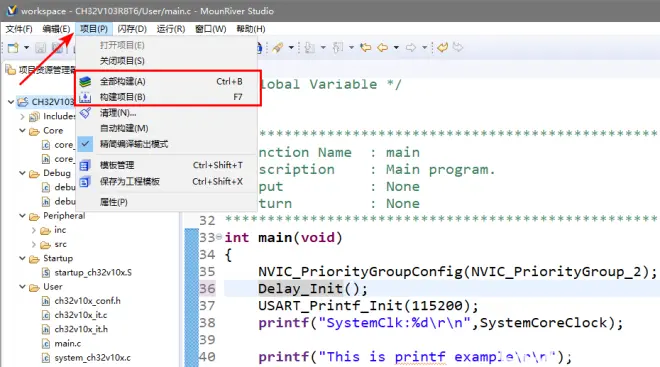Collapse the Debug folder
This screenshot has height=367, width=660.
pos(22,173)
